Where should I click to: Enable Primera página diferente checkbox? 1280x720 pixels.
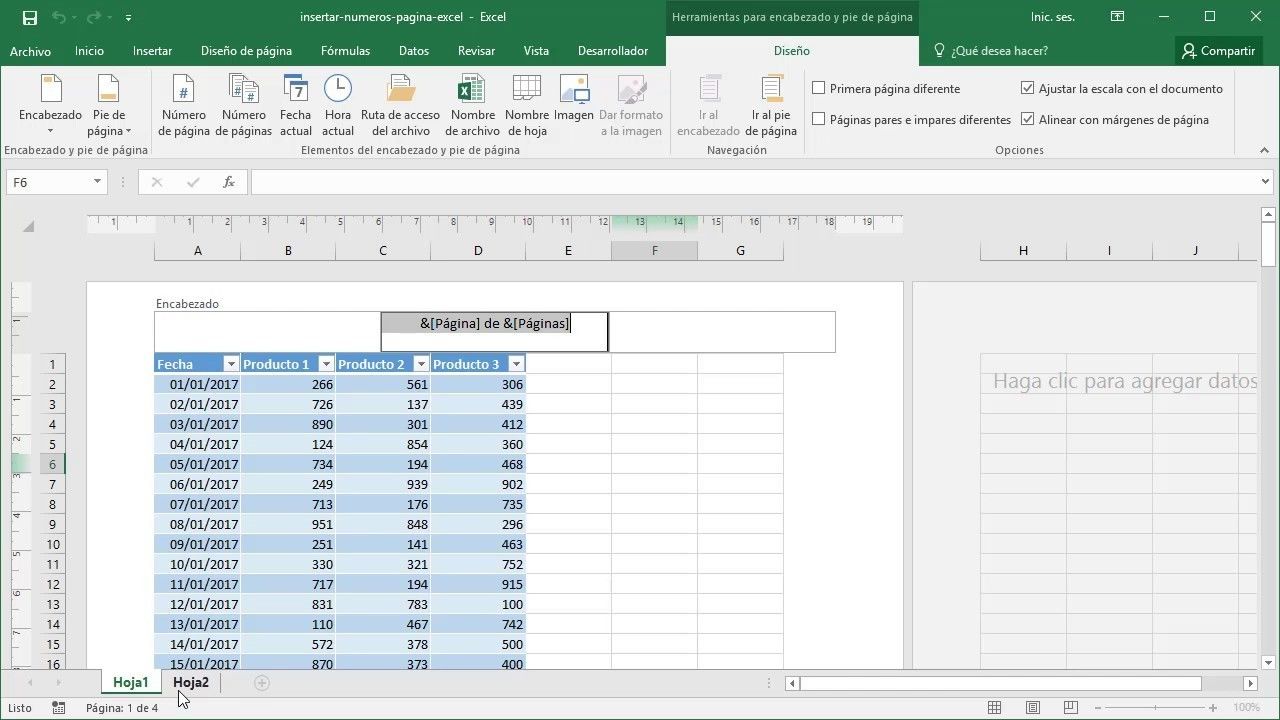point(819,88)
